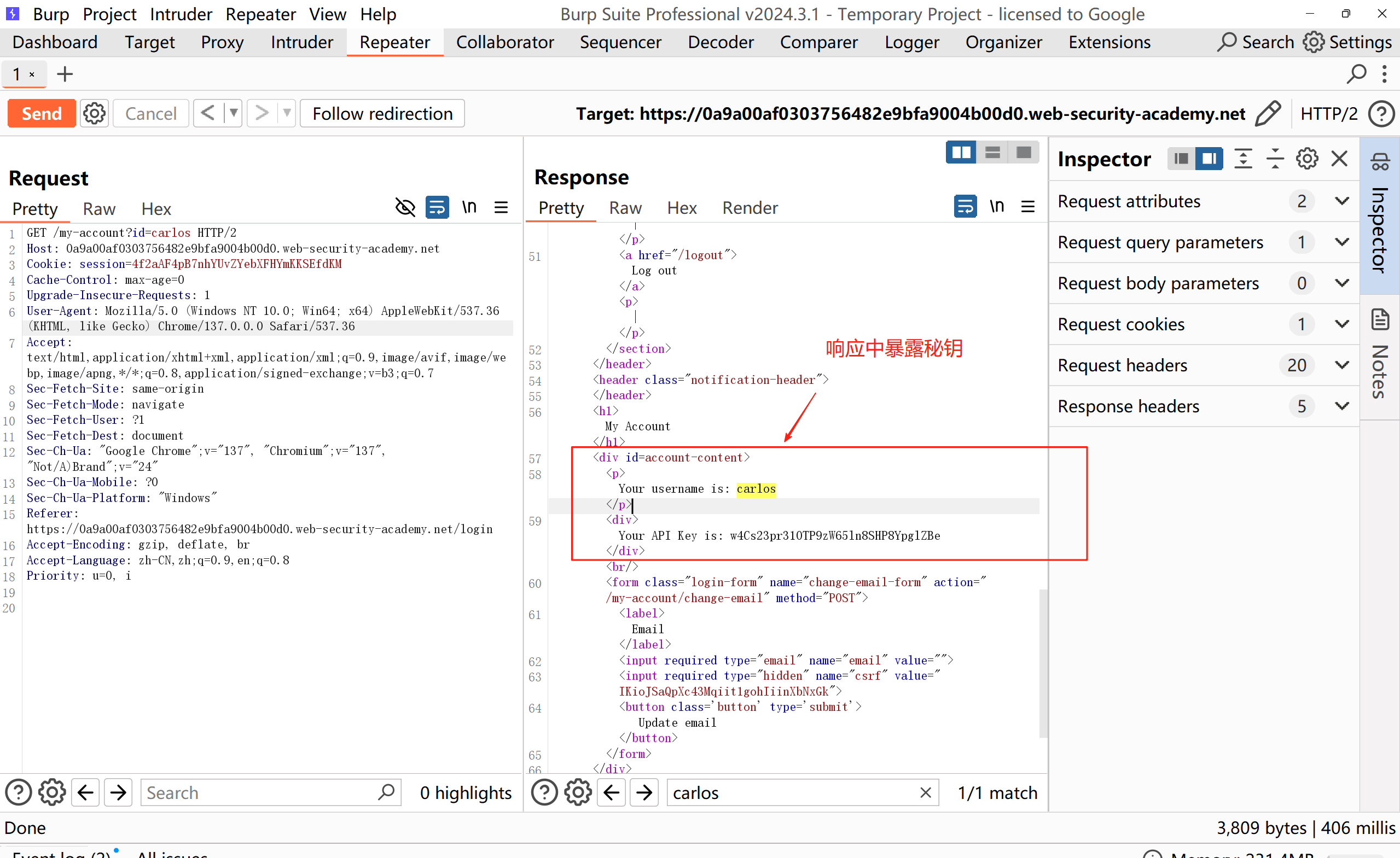
Task: Click Inspector collapse all sections icon
Action: coord(1275,159)
